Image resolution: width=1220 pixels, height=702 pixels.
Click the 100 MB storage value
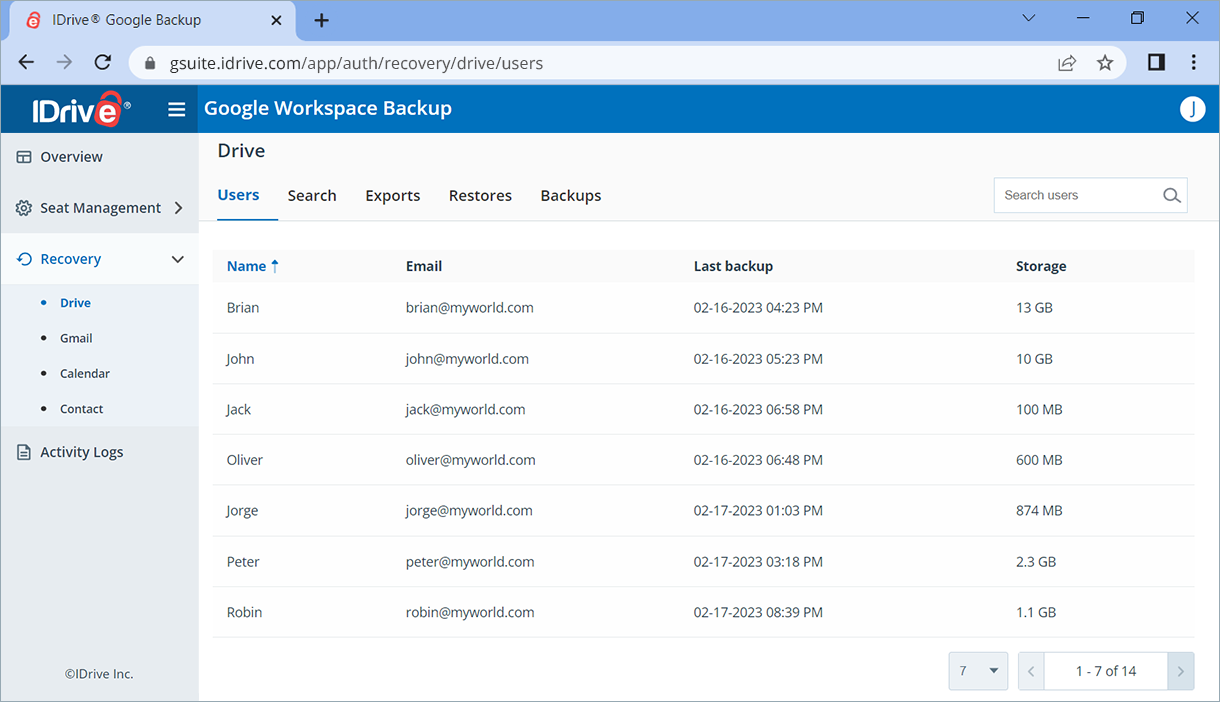point(1039,409)
